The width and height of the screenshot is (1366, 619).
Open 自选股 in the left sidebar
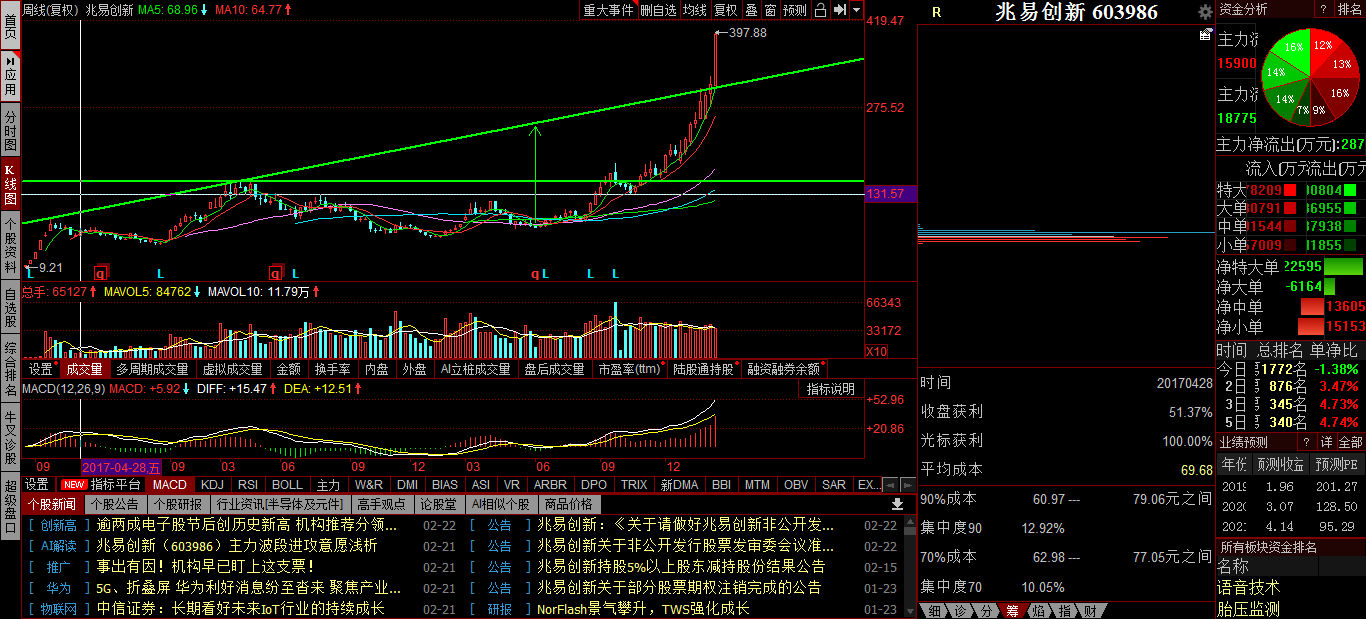pos(10,308)
